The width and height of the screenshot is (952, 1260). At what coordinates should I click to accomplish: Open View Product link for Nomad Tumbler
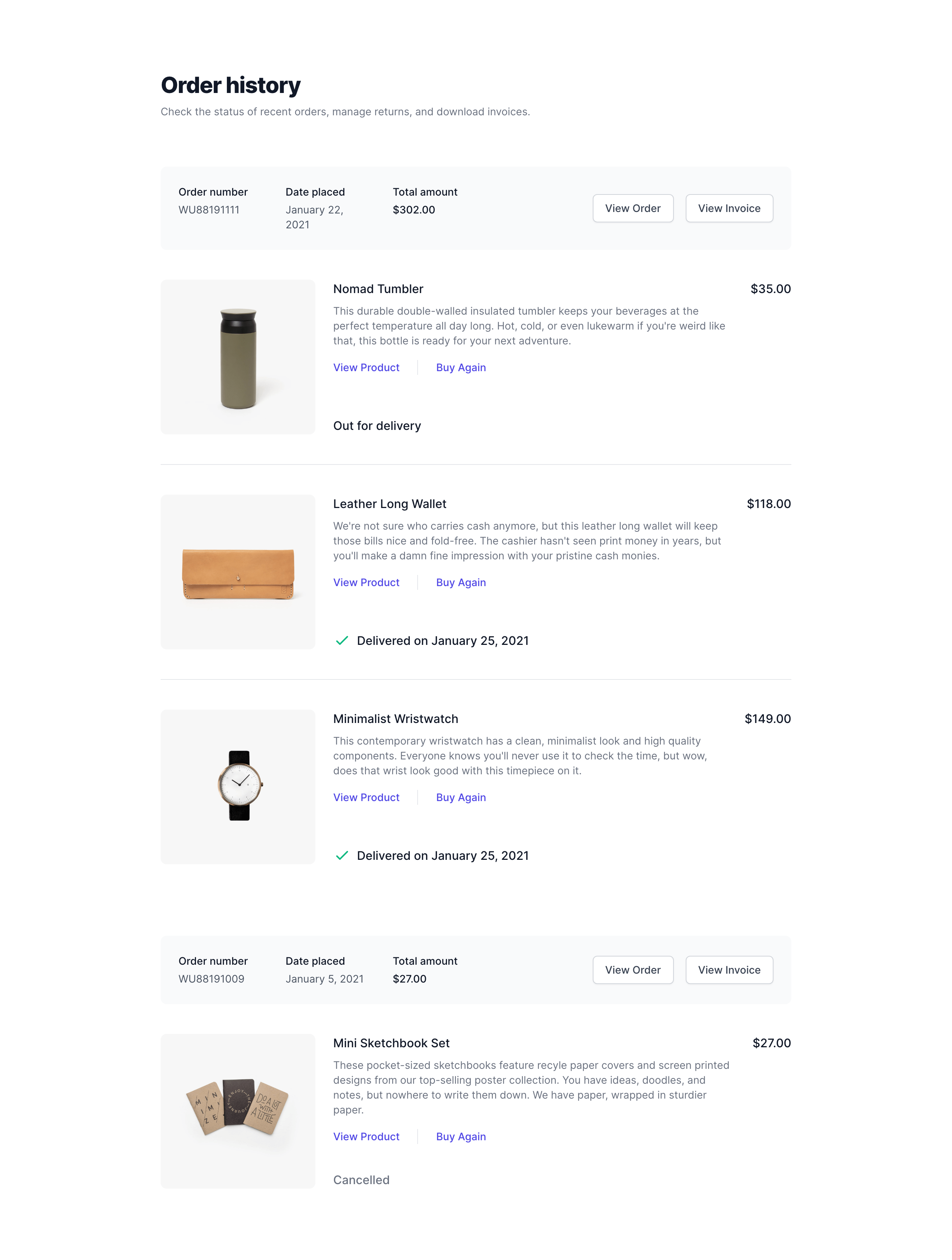[366, 367]
